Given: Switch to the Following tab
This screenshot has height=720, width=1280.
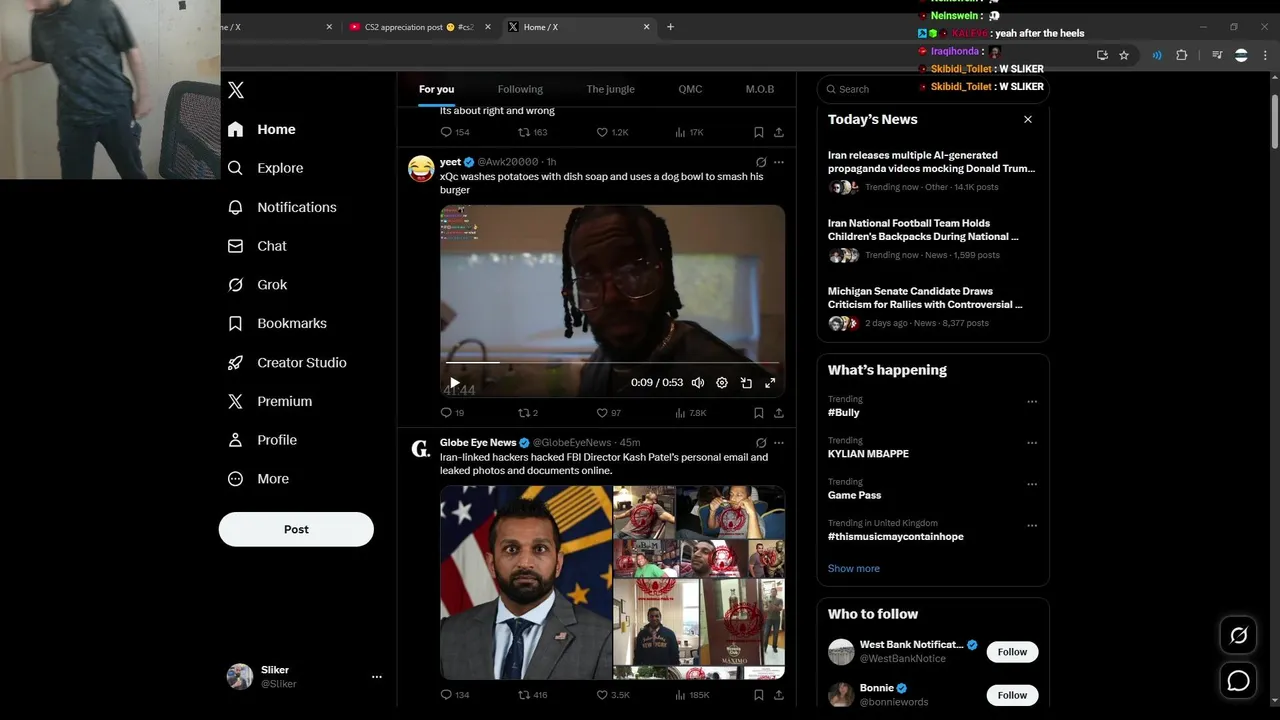Looking at the screenshot, I should point(520,89).
